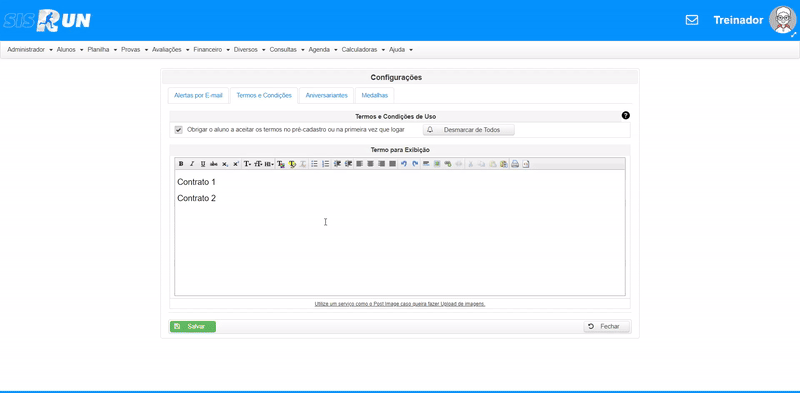Image resolution: width=800 pixels, height=393 pixels.
Task: Open the Avaliações menu
Action: tap(170, 50)
